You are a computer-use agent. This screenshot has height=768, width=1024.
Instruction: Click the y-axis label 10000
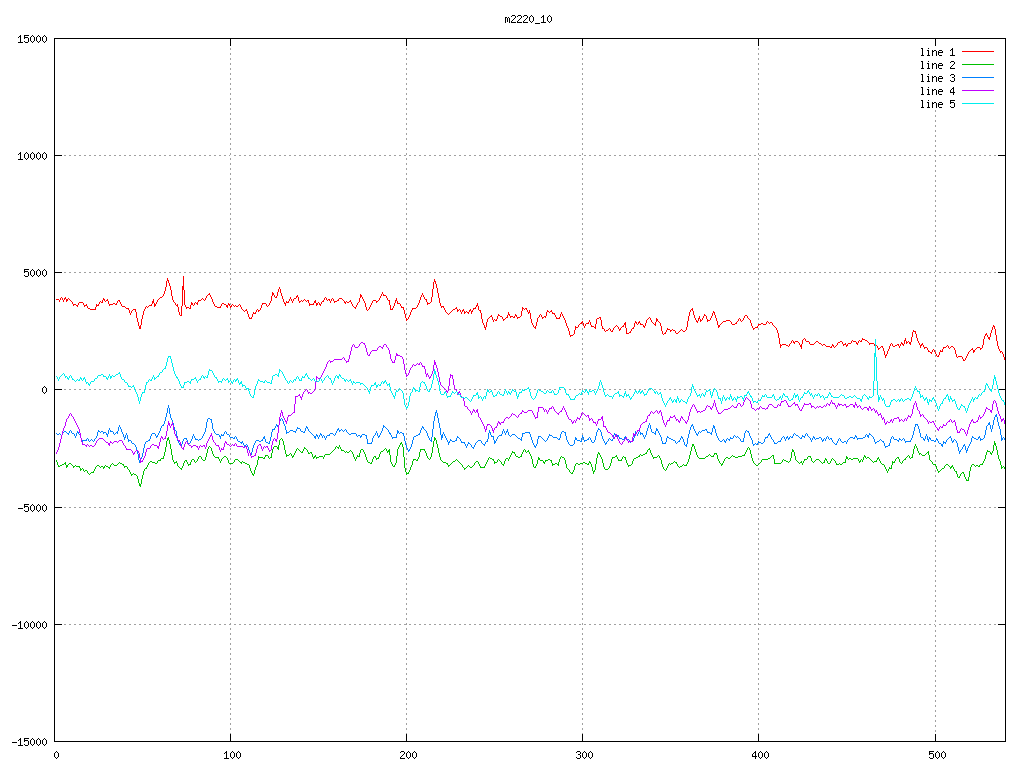click(33, 156)
